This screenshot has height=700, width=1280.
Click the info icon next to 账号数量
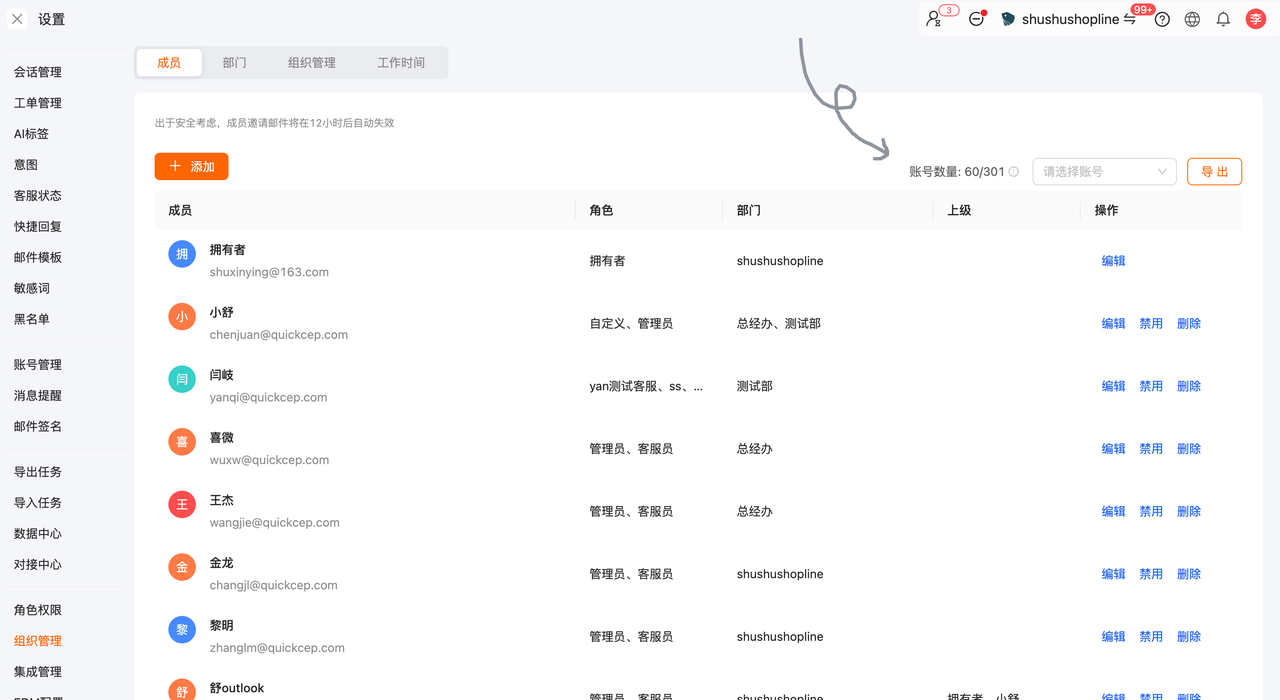coord(1014,172)
